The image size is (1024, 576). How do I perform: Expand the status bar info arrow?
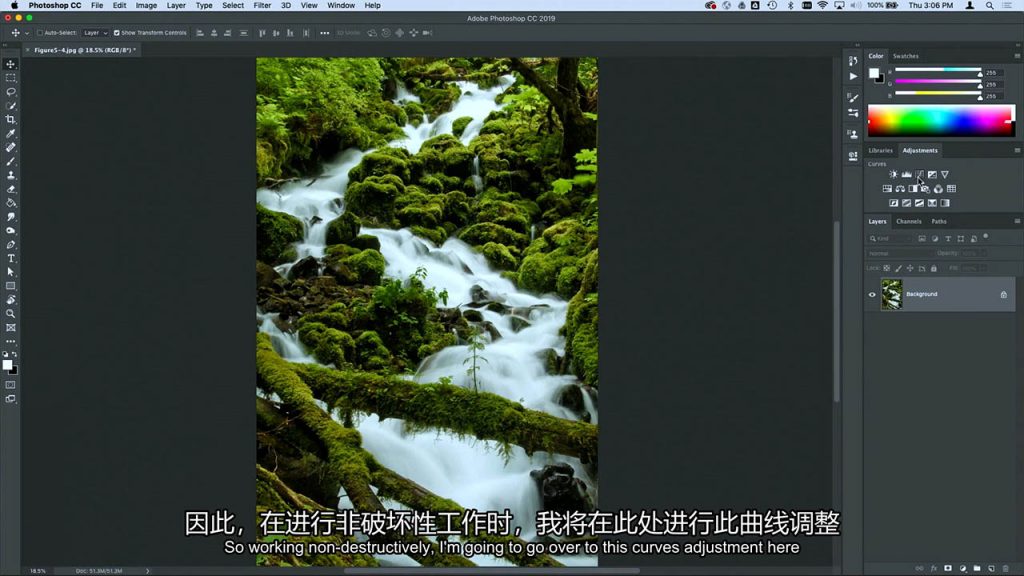[x=148, y=571]
